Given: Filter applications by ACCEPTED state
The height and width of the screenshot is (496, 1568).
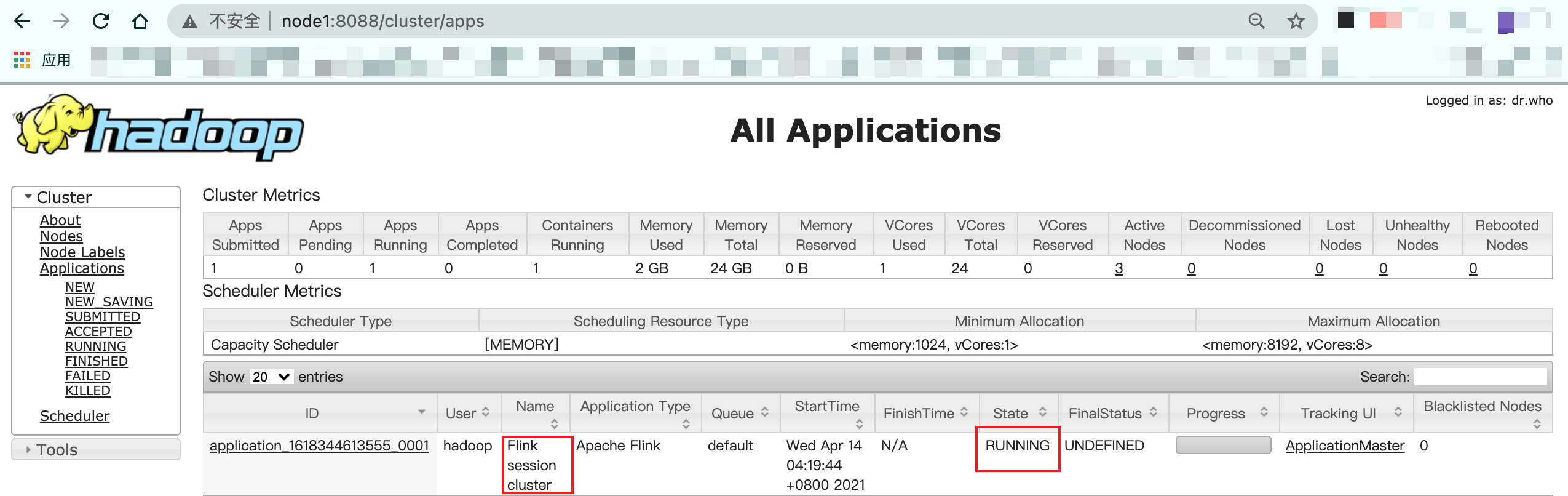Looking at the screenshot, I should click(98, 332).
